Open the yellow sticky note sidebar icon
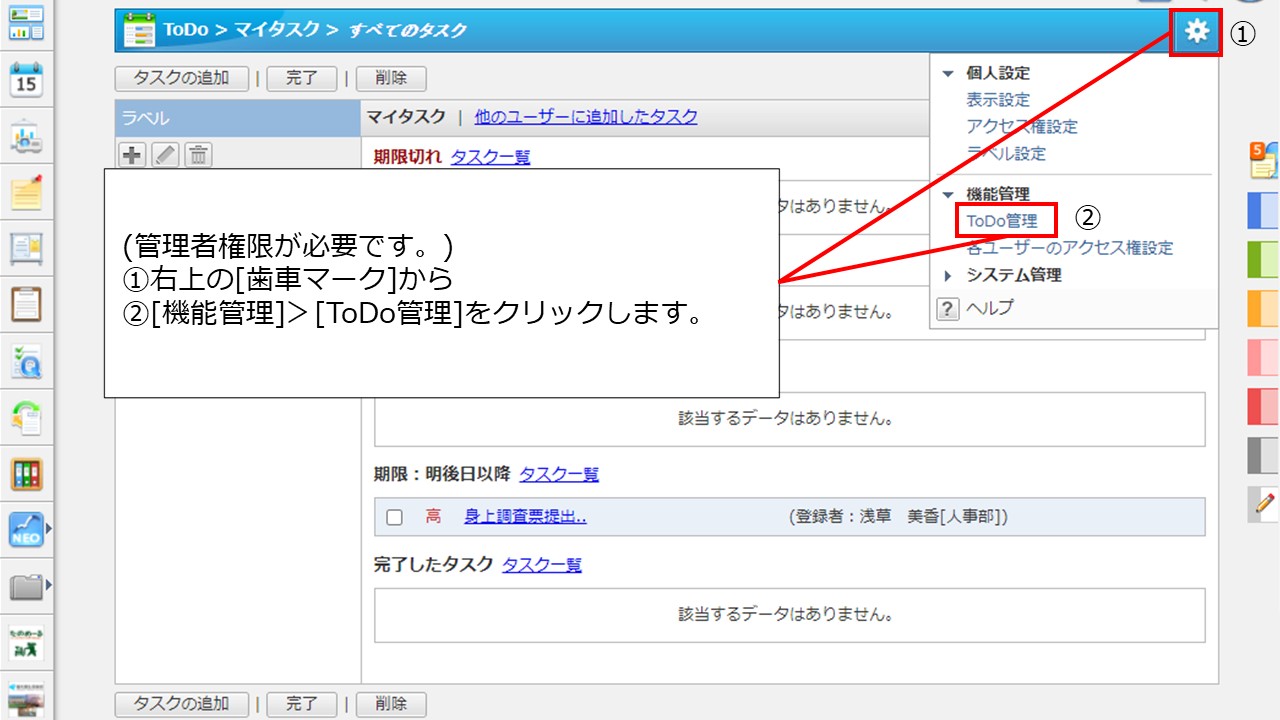The height and width of the screenshot is (720, 1280). pos(26,192)
